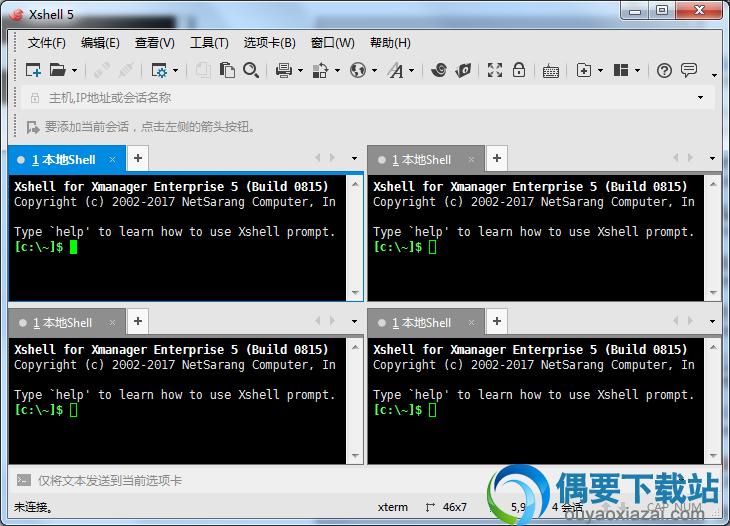Open tab list dropdown in bottom-right pane

(x=712, y=322)
